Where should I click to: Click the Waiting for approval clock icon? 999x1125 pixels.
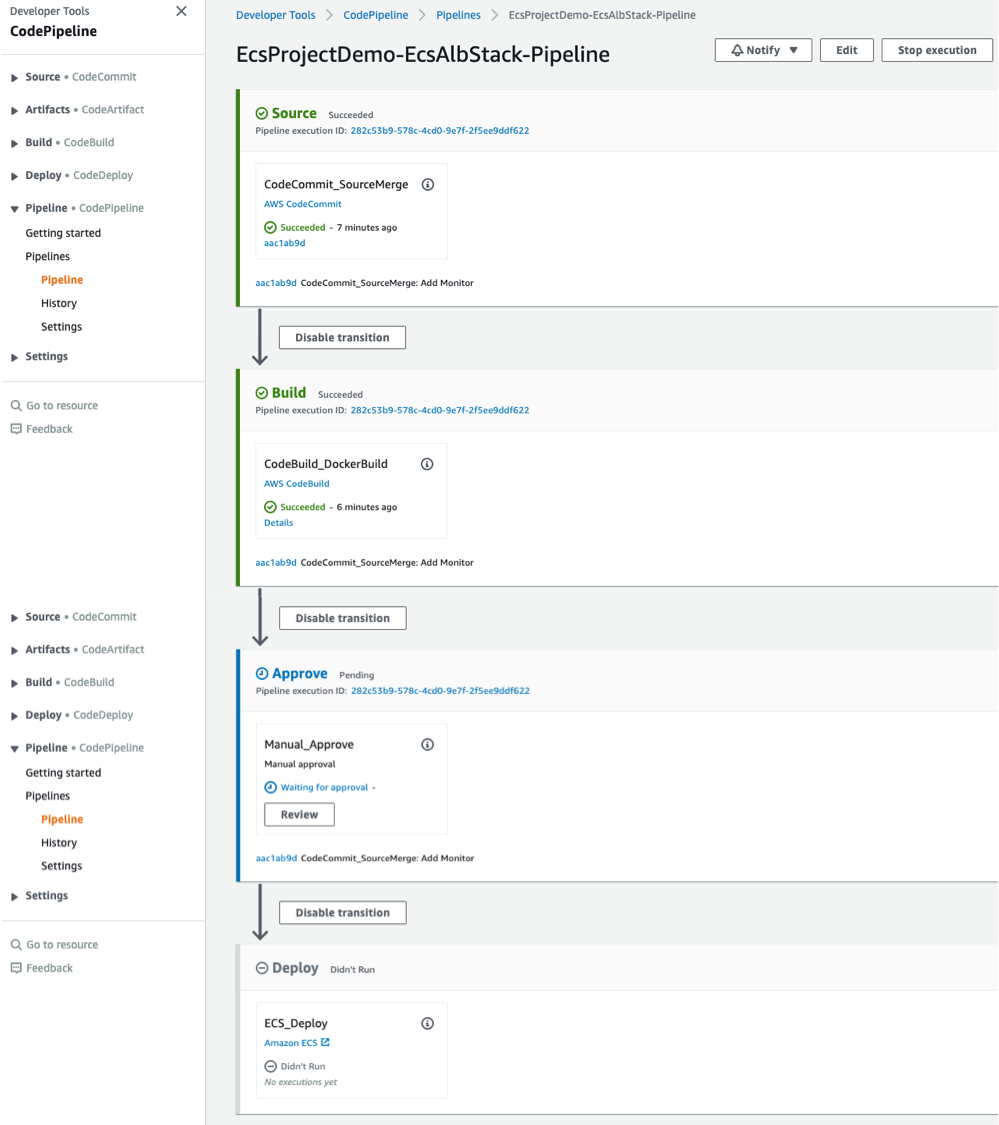click(x=271, y=787)
